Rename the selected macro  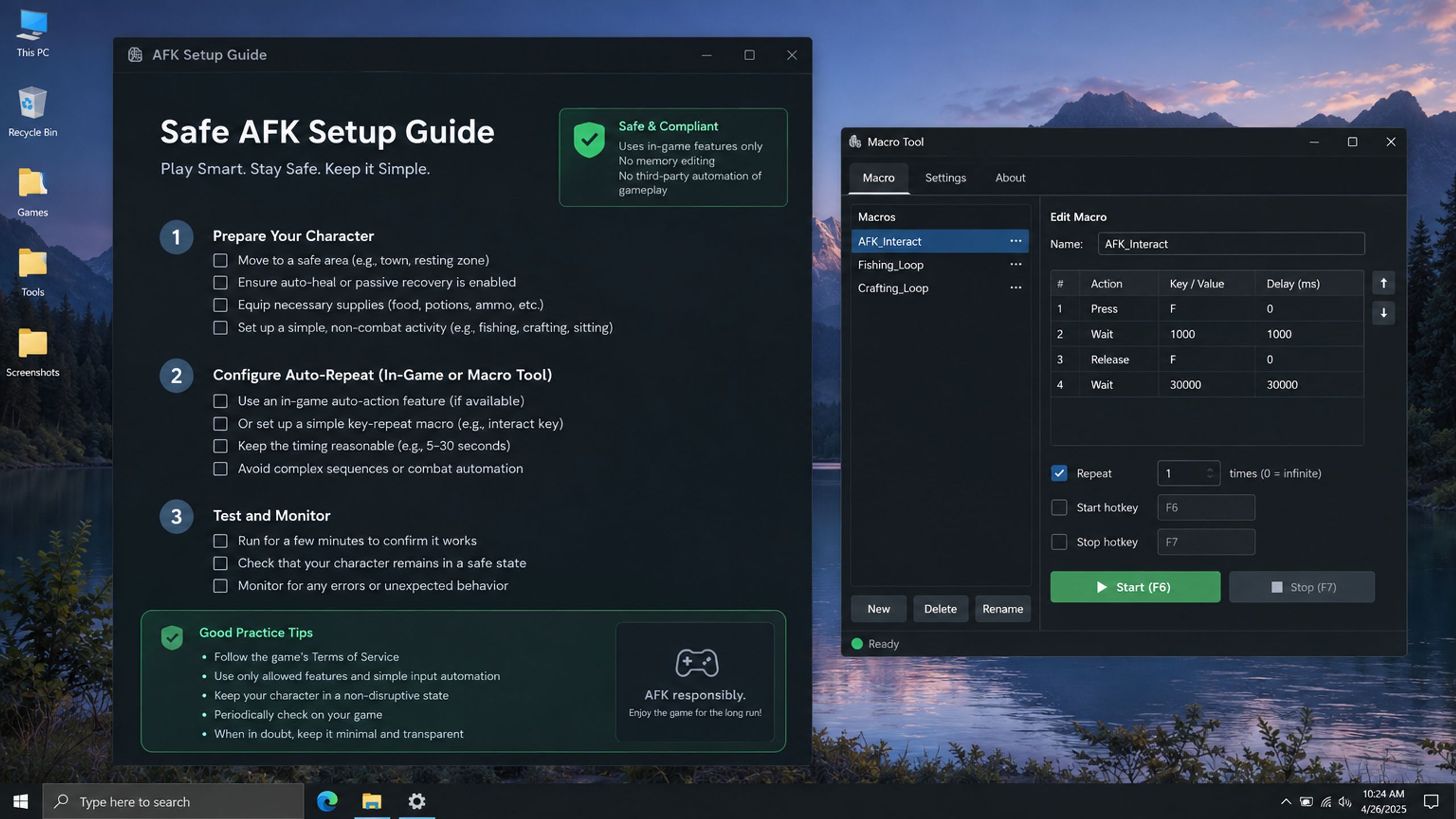1003,609
